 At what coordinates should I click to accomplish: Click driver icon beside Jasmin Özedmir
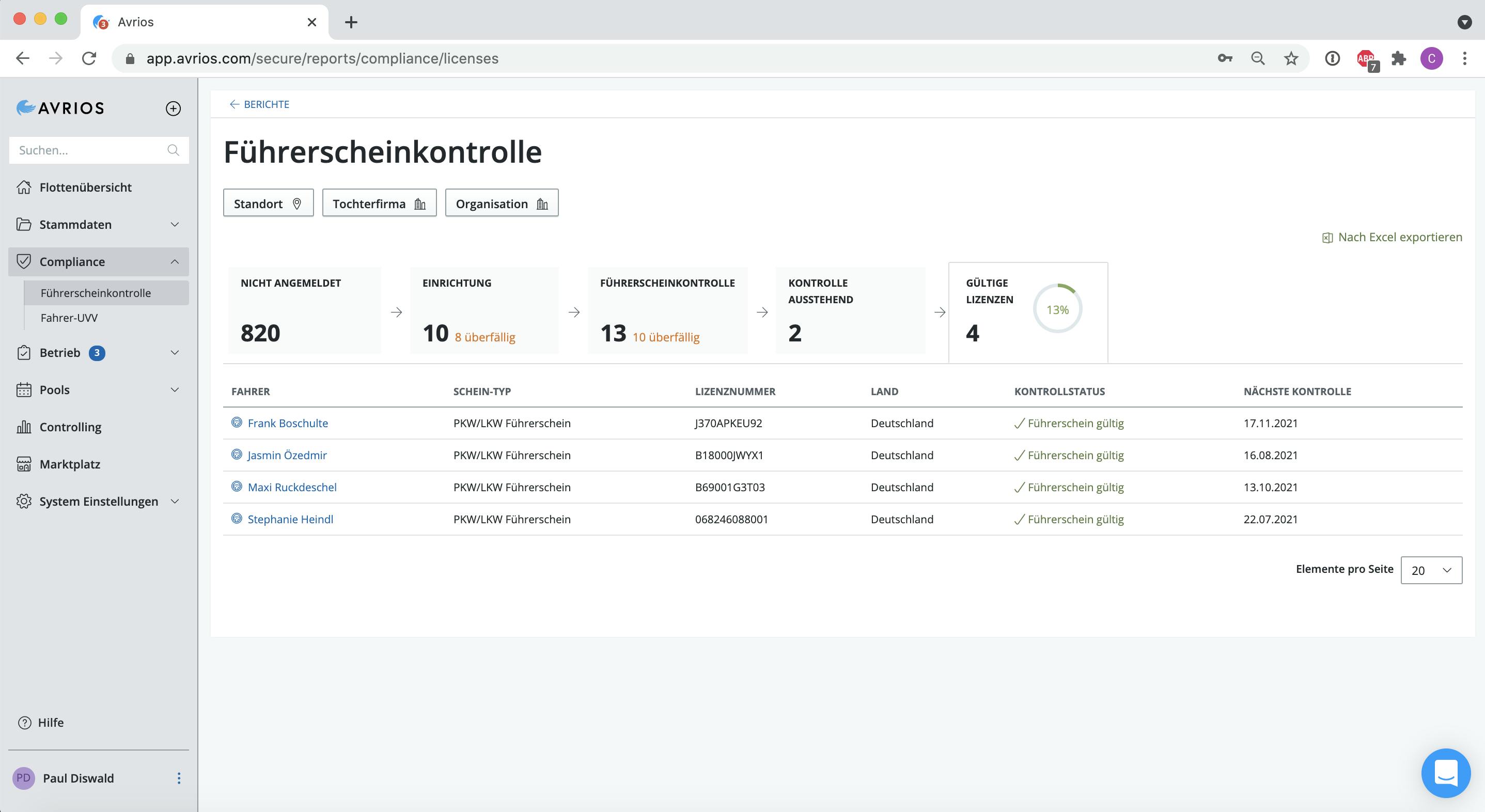click(237, 454)
